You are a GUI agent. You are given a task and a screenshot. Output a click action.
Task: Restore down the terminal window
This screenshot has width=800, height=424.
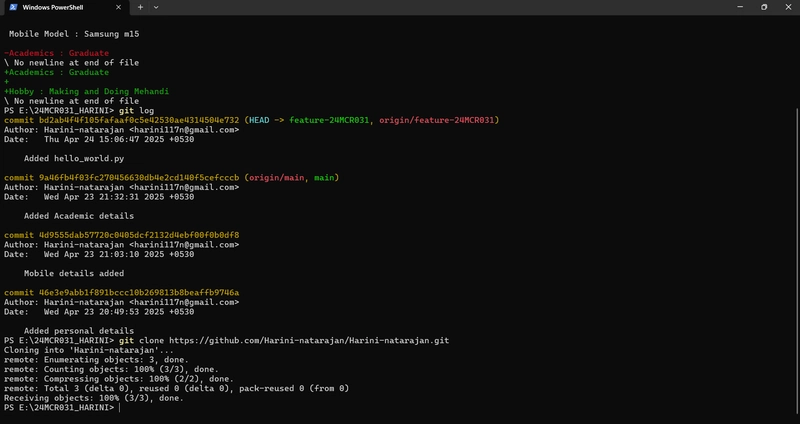click(x=764, y=7)
